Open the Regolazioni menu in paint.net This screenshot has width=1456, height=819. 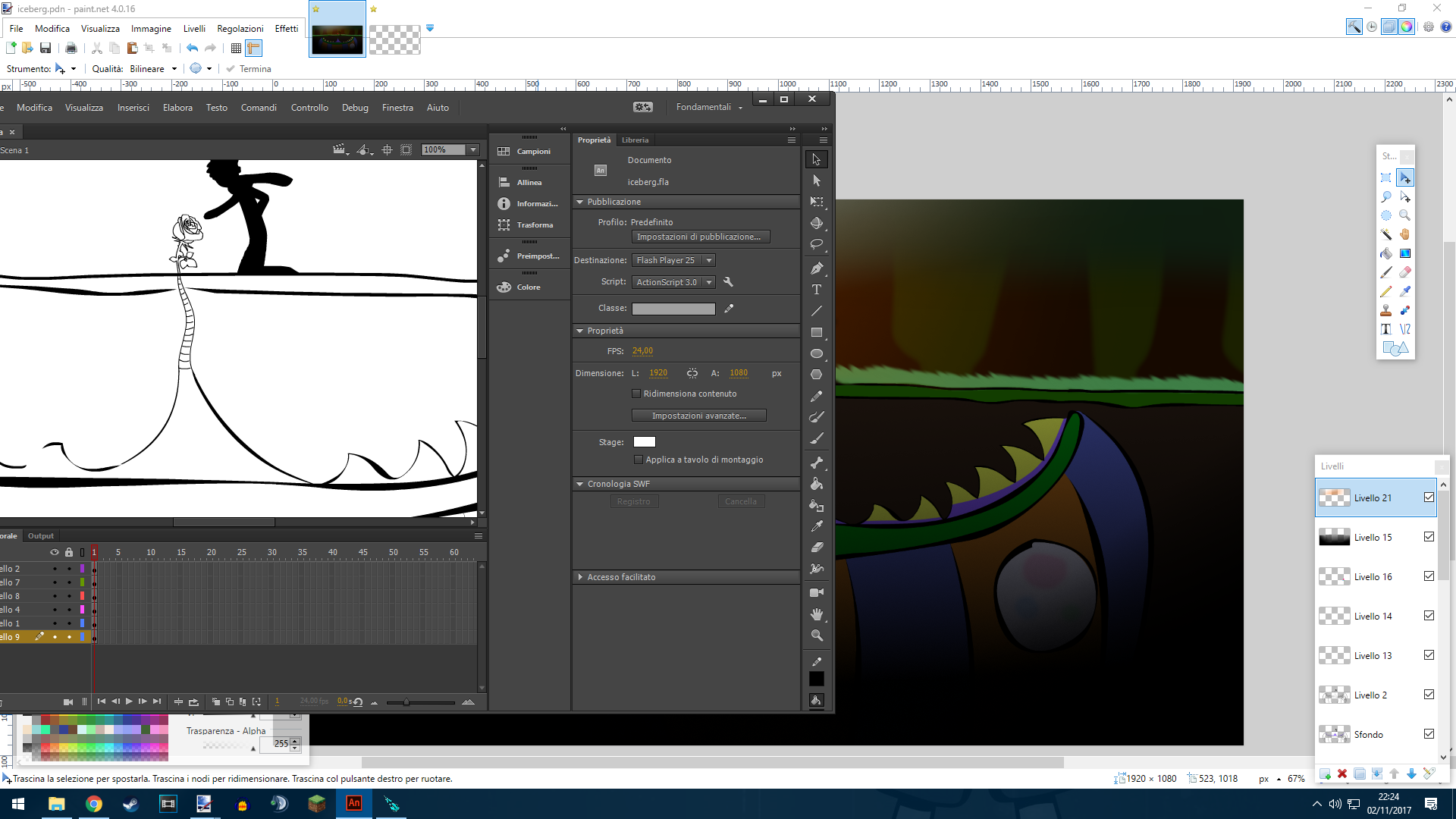point(240,29)
